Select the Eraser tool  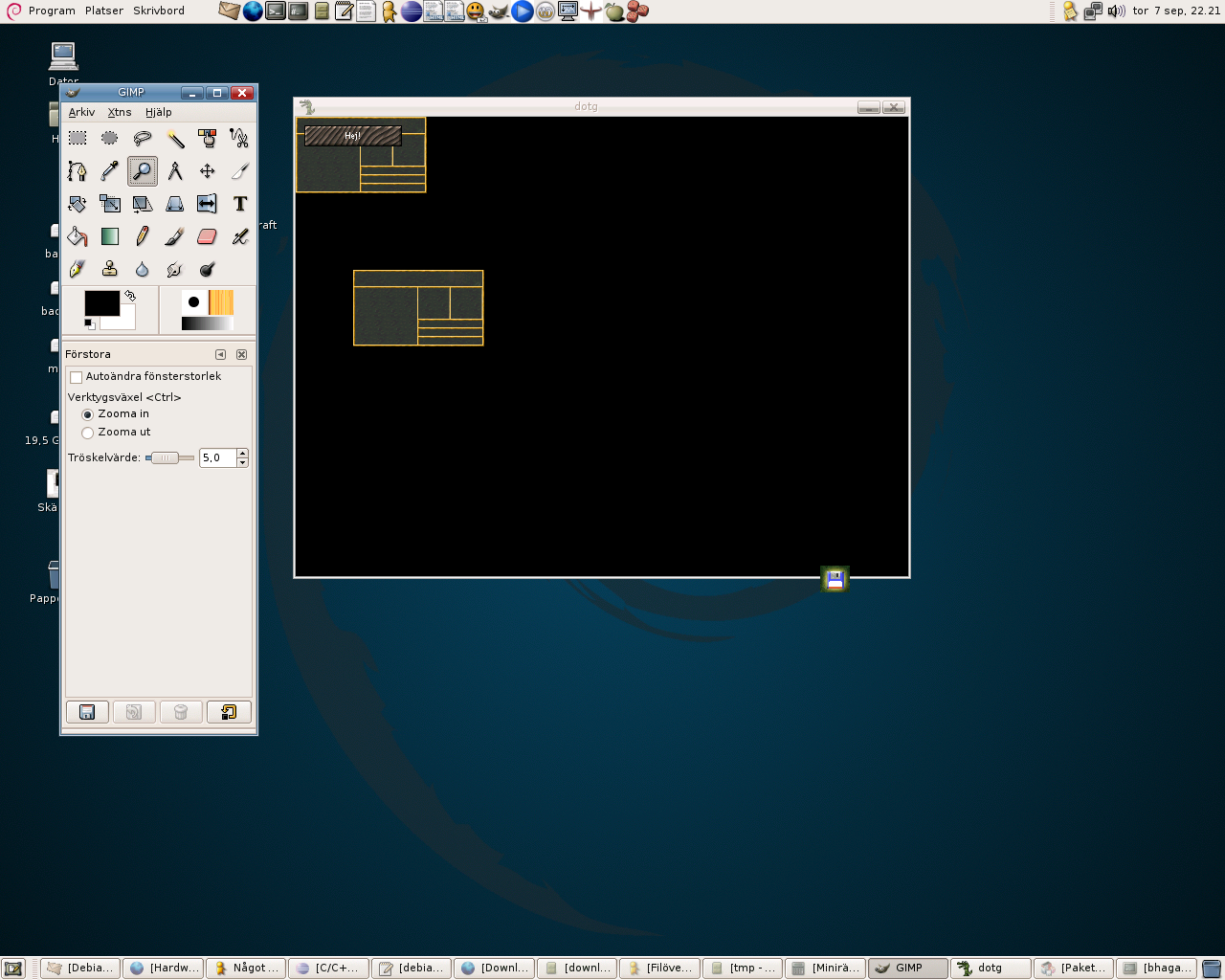207,236
